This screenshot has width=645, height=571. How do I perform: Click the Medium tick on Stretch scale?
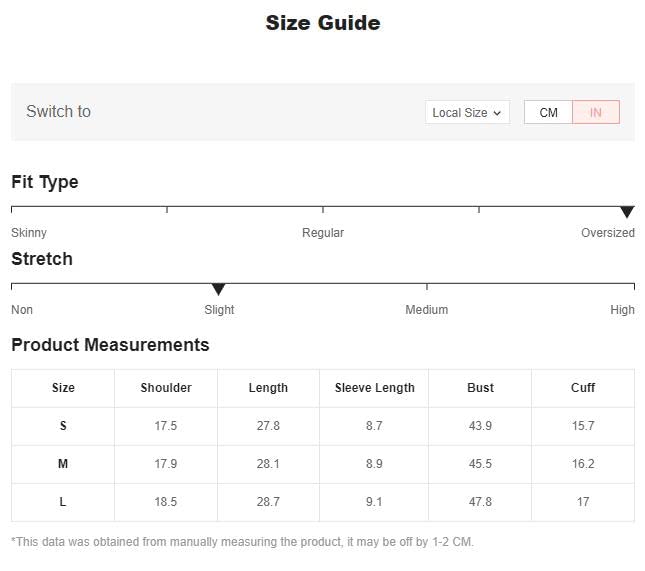pyautogui.click(x=427, y=287)
